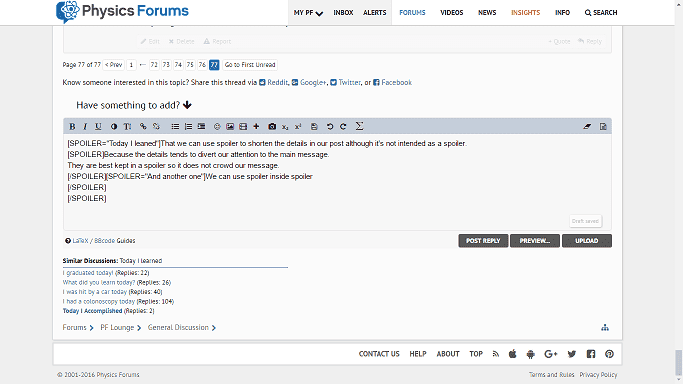Open the smilies picker
This screenshot has width=683, height=384.
tap(217, 127)
